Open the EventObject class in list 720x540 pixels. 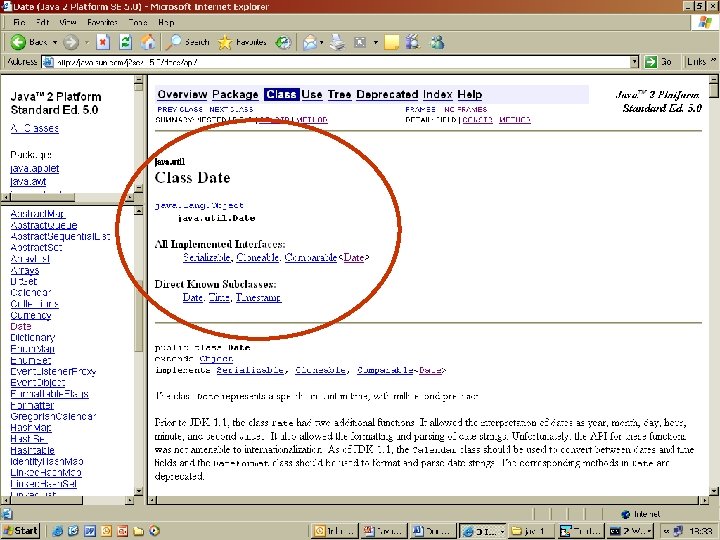[38, 382]
